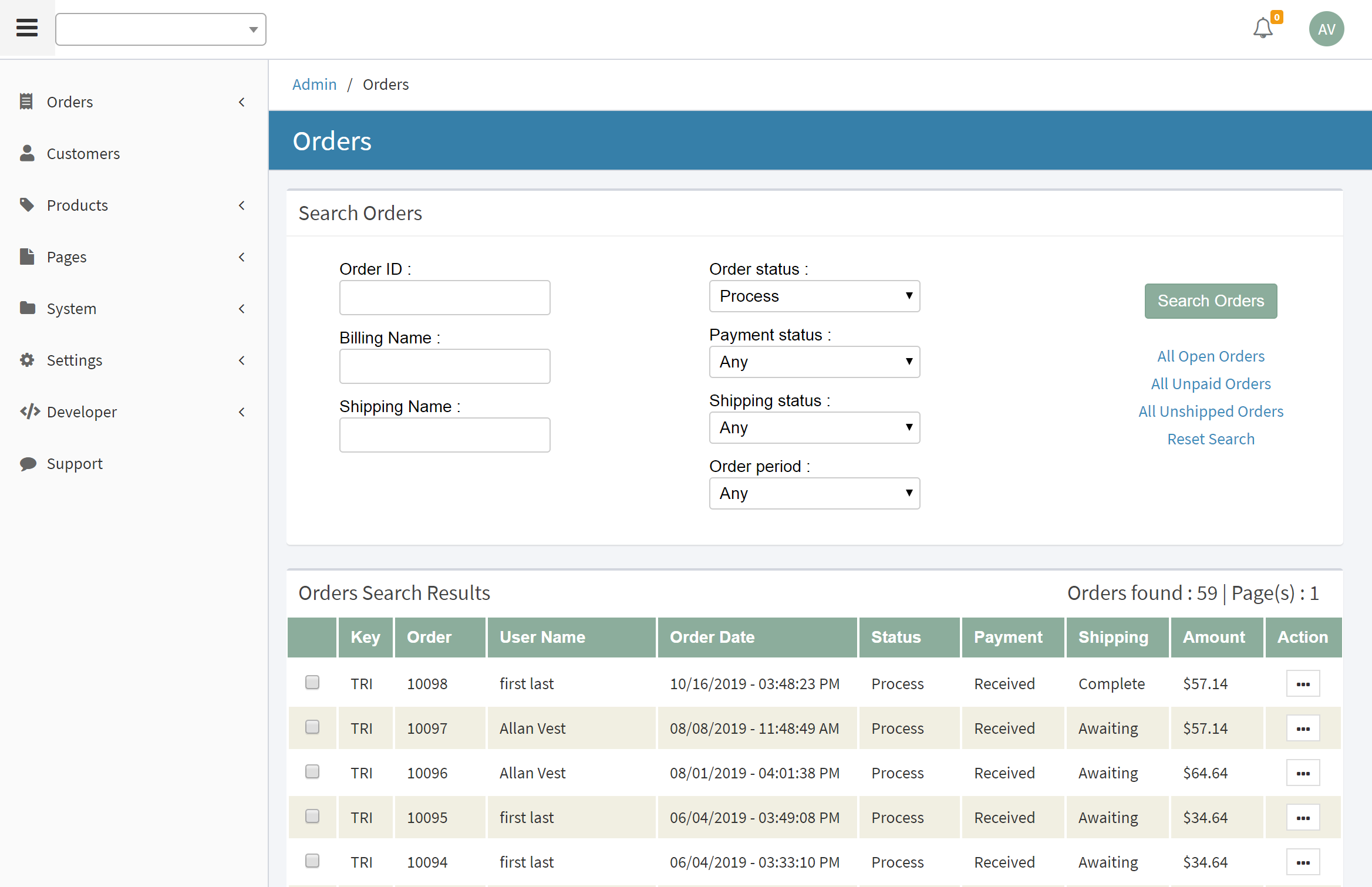This screenshot has width=1372, height=887.
Task: Open the Payment status dropdown
Action: (x=814, y=362)
